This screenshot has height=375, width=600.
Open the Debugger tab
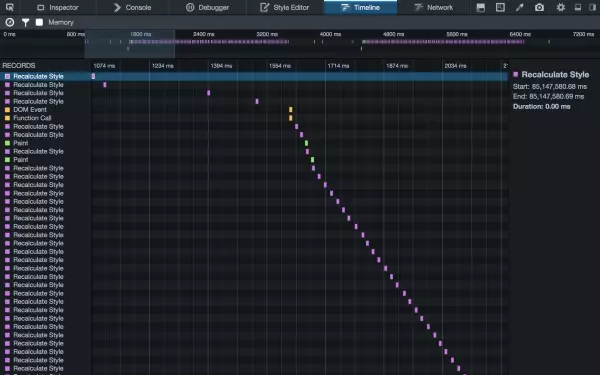tap(207, 7)
